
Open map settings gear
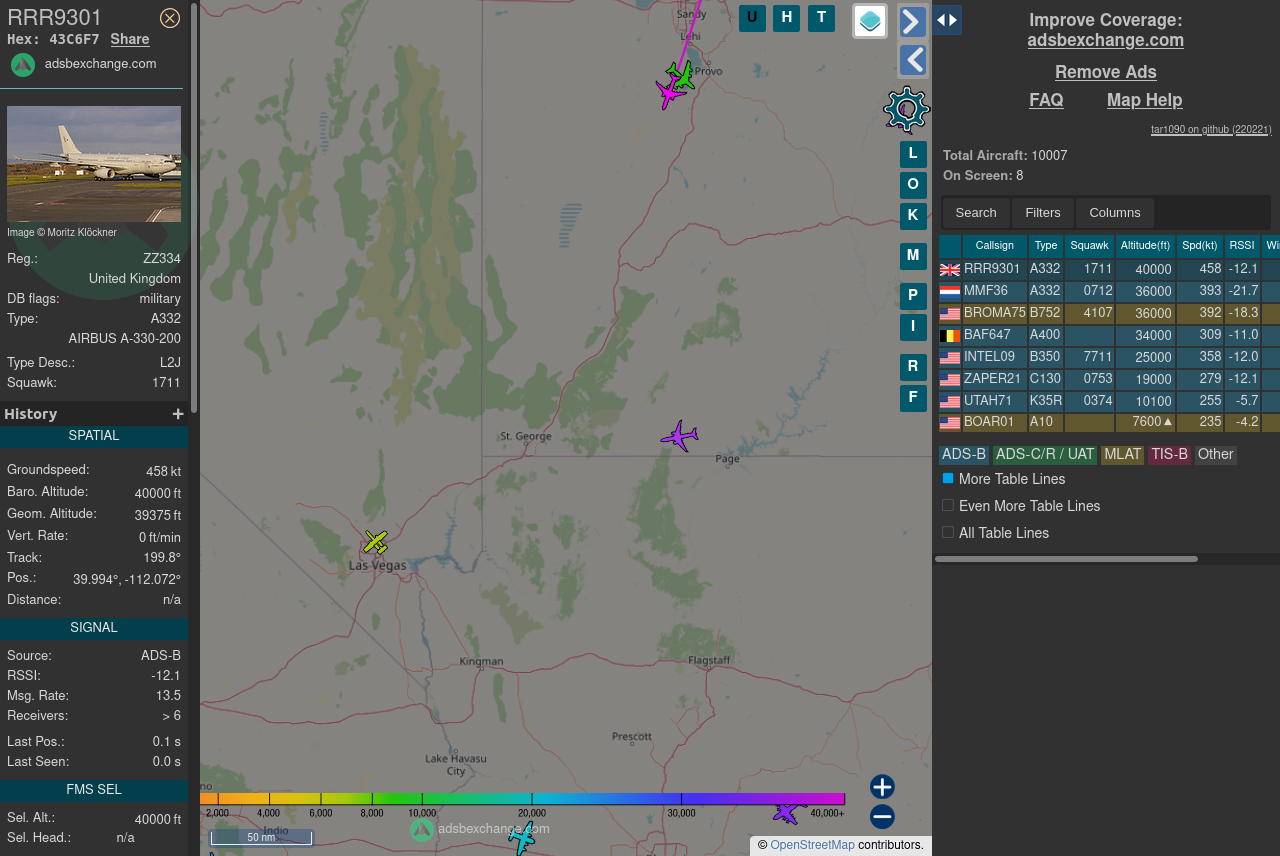click(906, 110)
